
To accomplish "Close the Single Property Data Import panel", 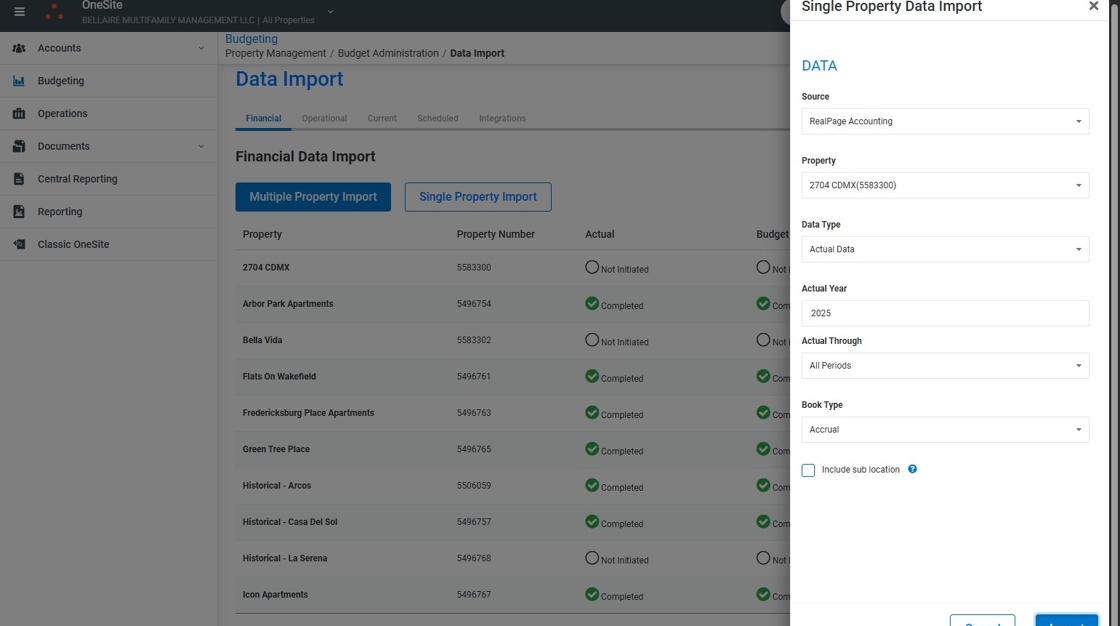I will (x=1093, y=6).
